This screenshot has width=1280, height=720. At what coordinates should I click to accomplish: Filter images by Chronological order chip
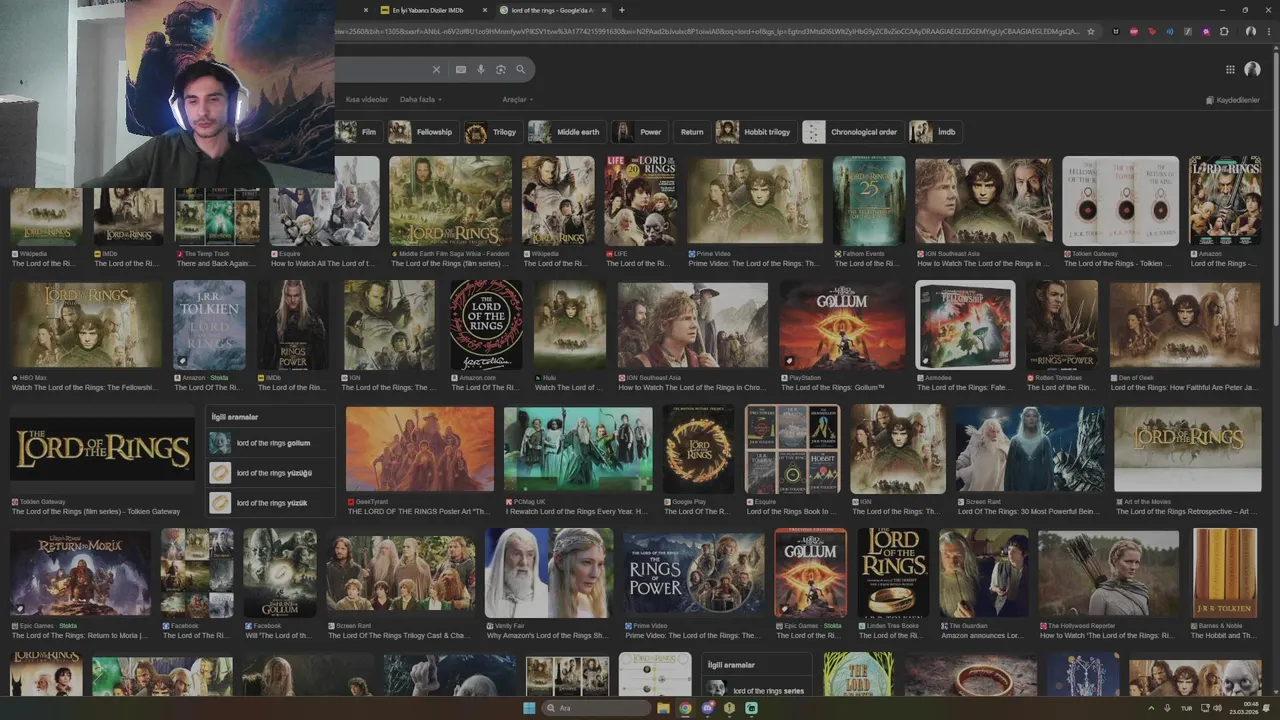tap(852, 132)
